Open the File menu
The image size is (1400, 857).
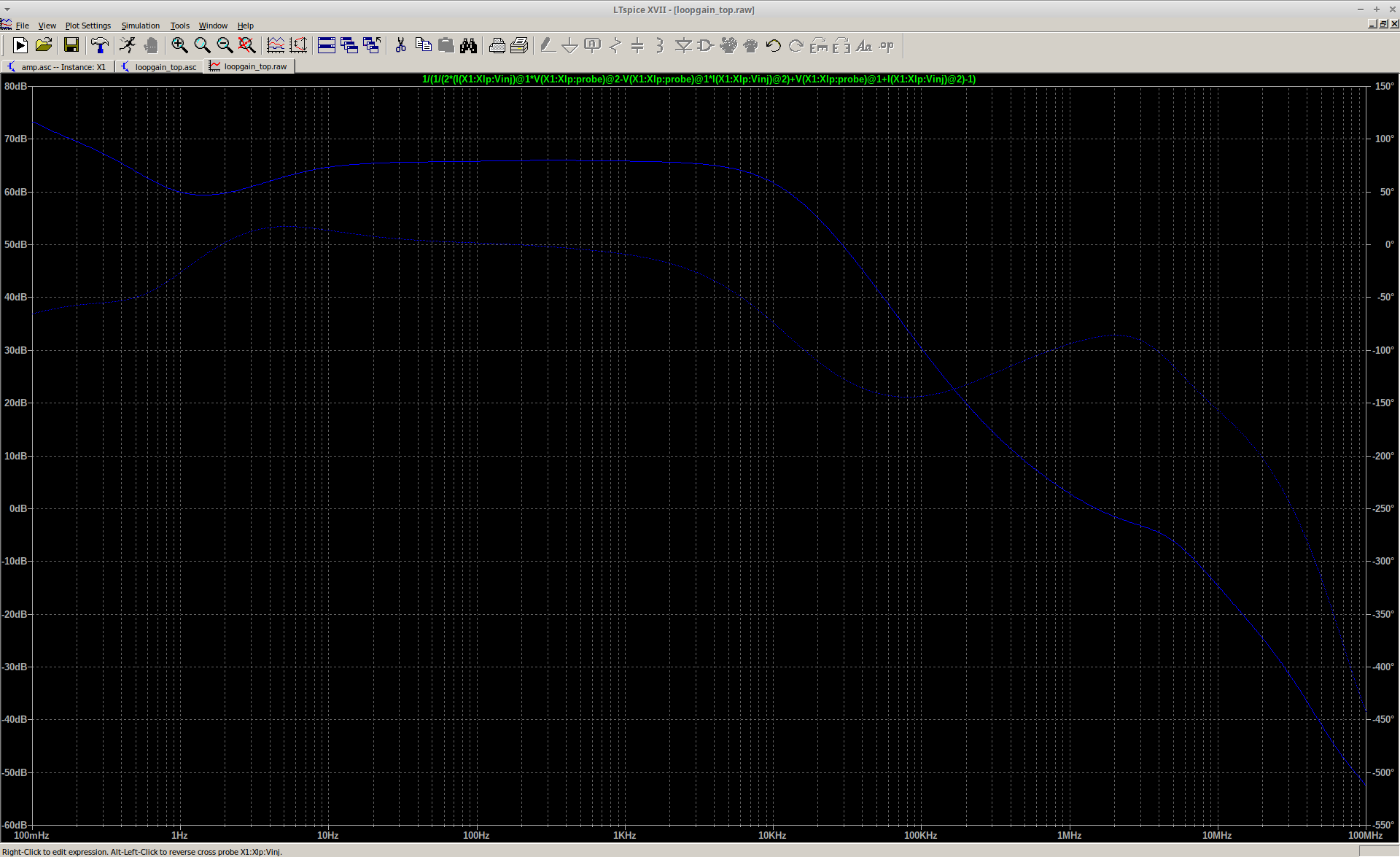[22, 26]
